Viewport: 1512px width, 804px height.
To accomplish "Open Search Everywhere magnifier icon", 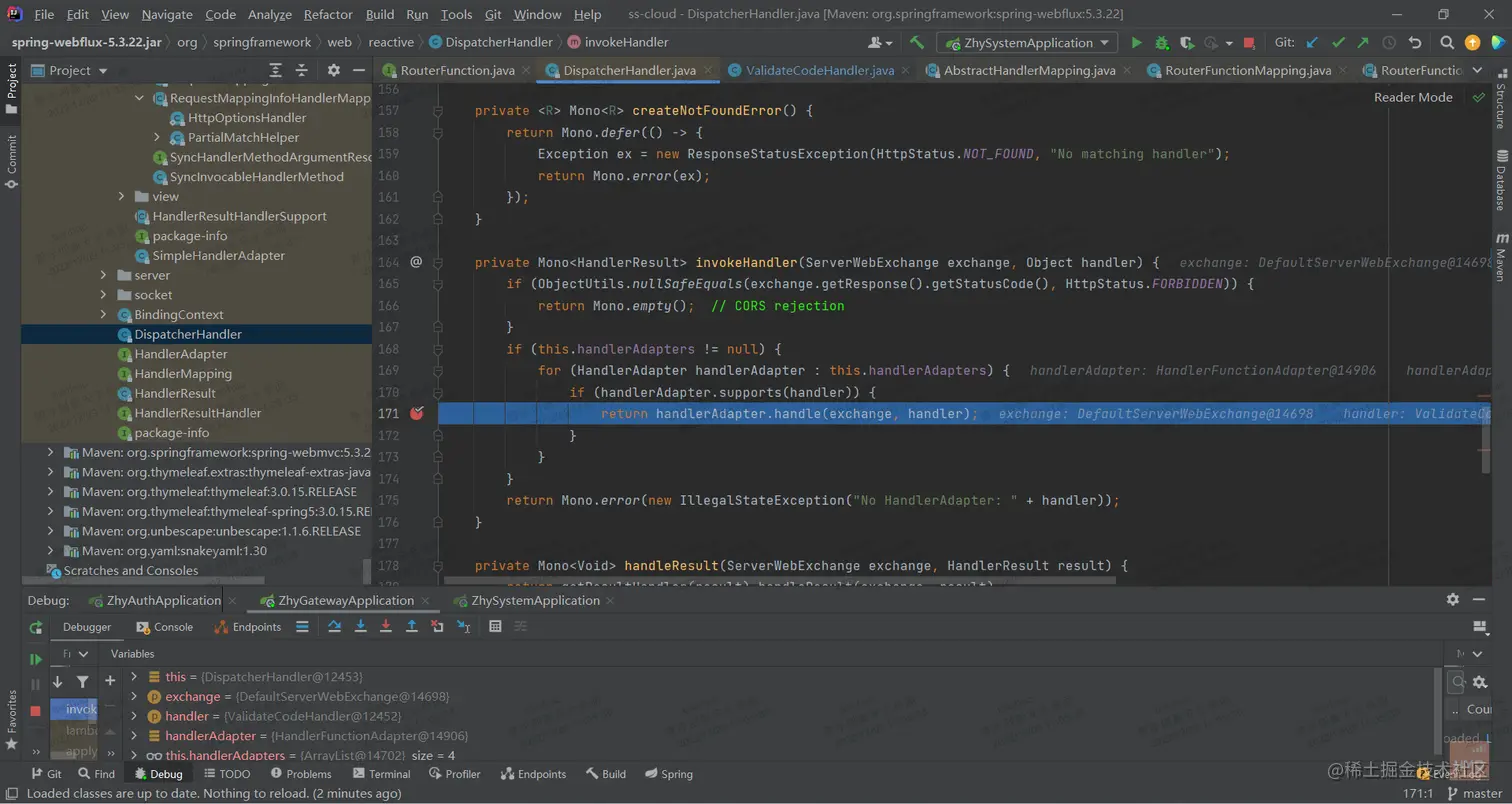I will pyautogui.click(x=1447, y=43).
